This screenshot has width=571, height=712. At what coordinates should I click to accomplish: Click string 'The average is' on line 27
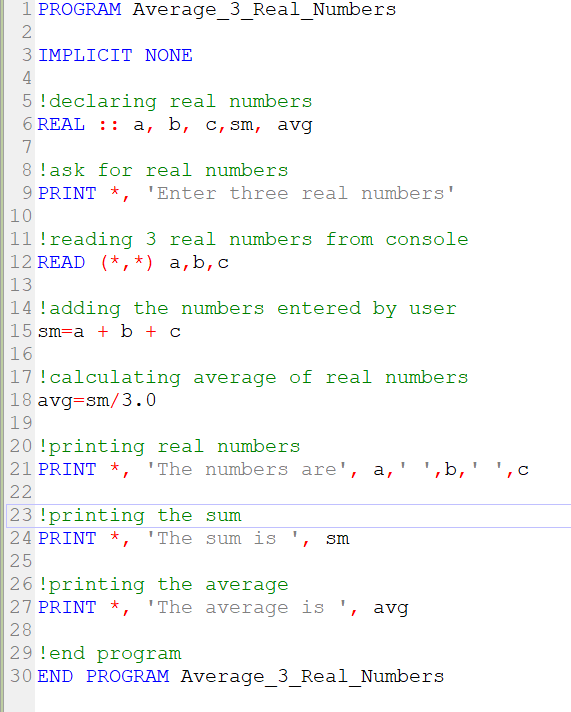pos(246,608)
